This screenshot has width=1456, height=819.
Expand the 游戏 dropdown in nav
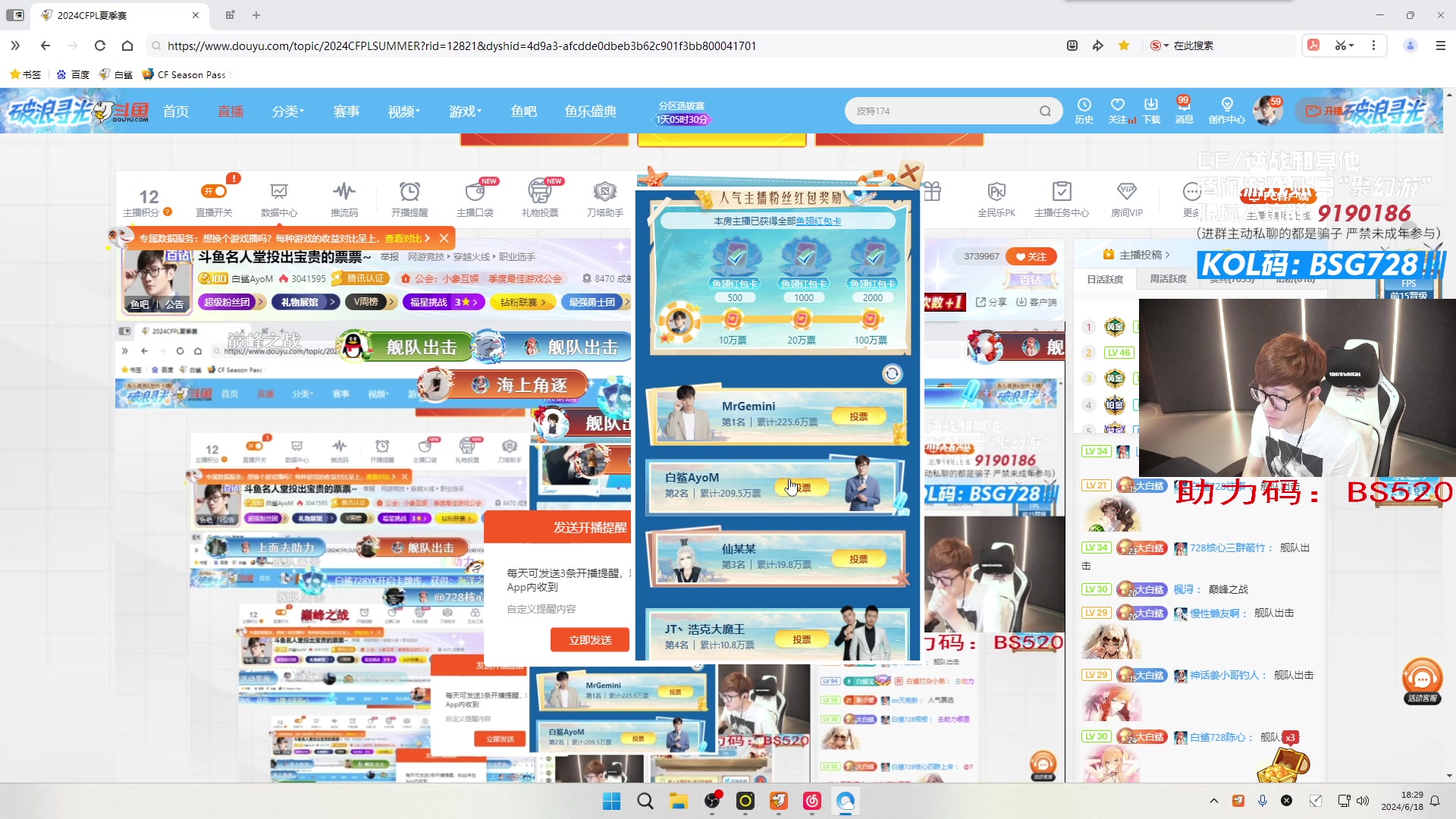pos(465,111)
